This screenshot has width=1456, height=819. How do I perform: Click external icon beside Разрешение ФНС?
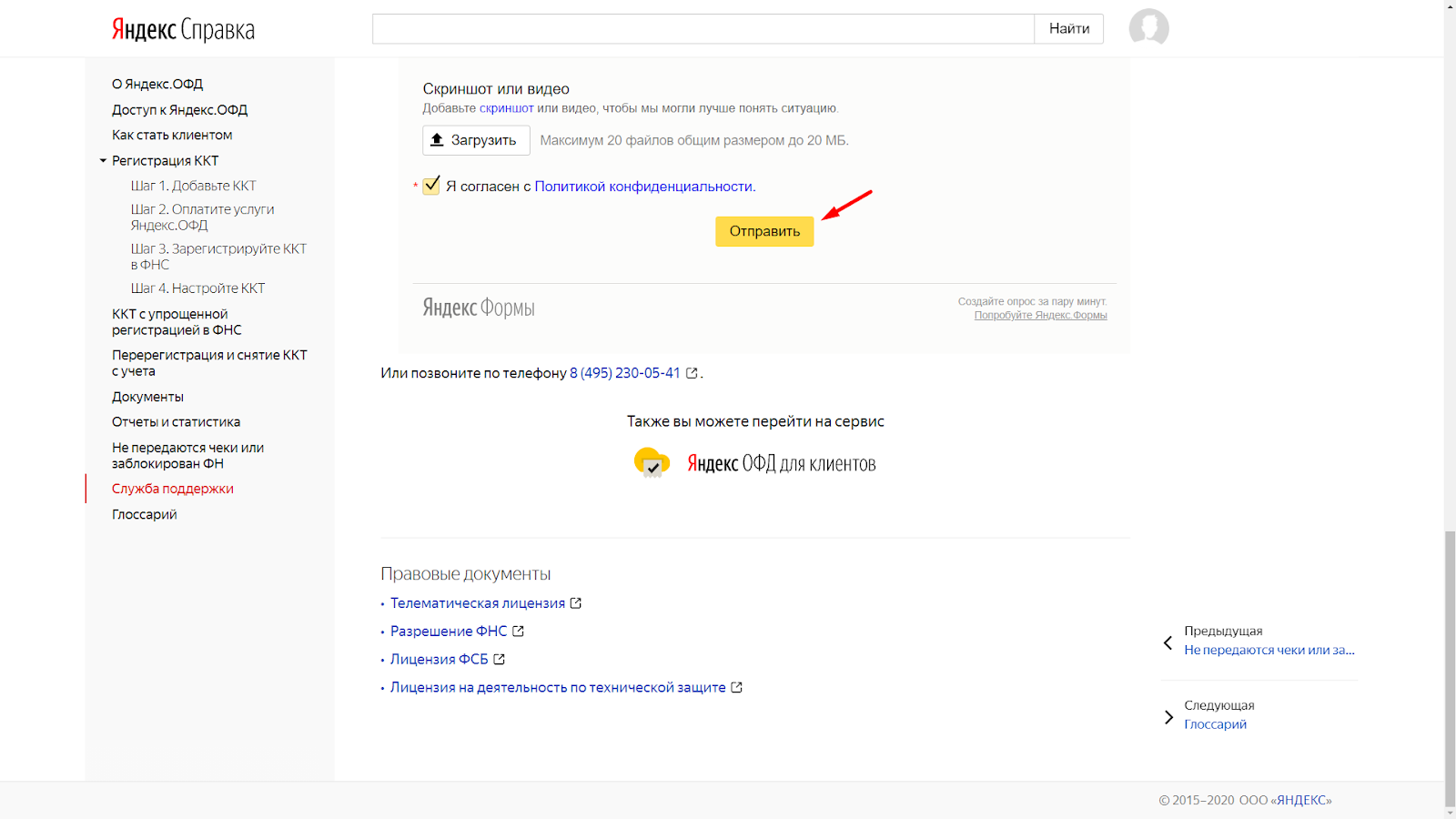point(519,632)
